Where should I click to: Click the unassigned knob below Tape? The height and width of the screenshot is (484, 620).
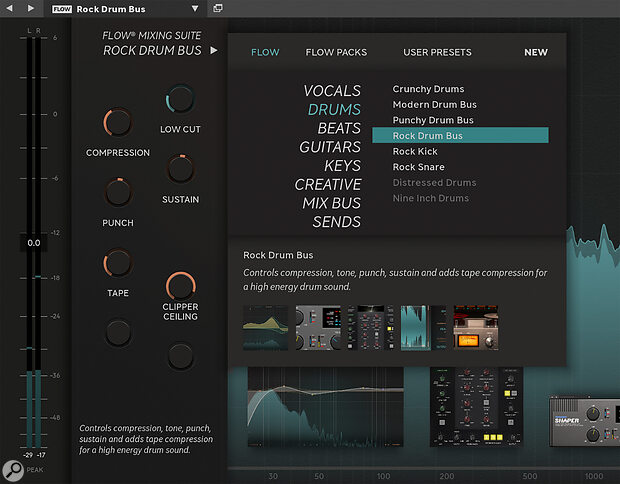(118, 333)
